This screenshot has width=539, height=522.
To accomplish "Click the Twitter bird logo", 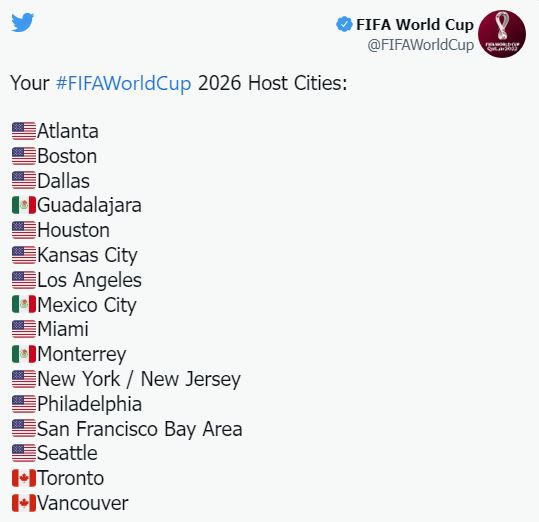I will click(x=22, y=22).
